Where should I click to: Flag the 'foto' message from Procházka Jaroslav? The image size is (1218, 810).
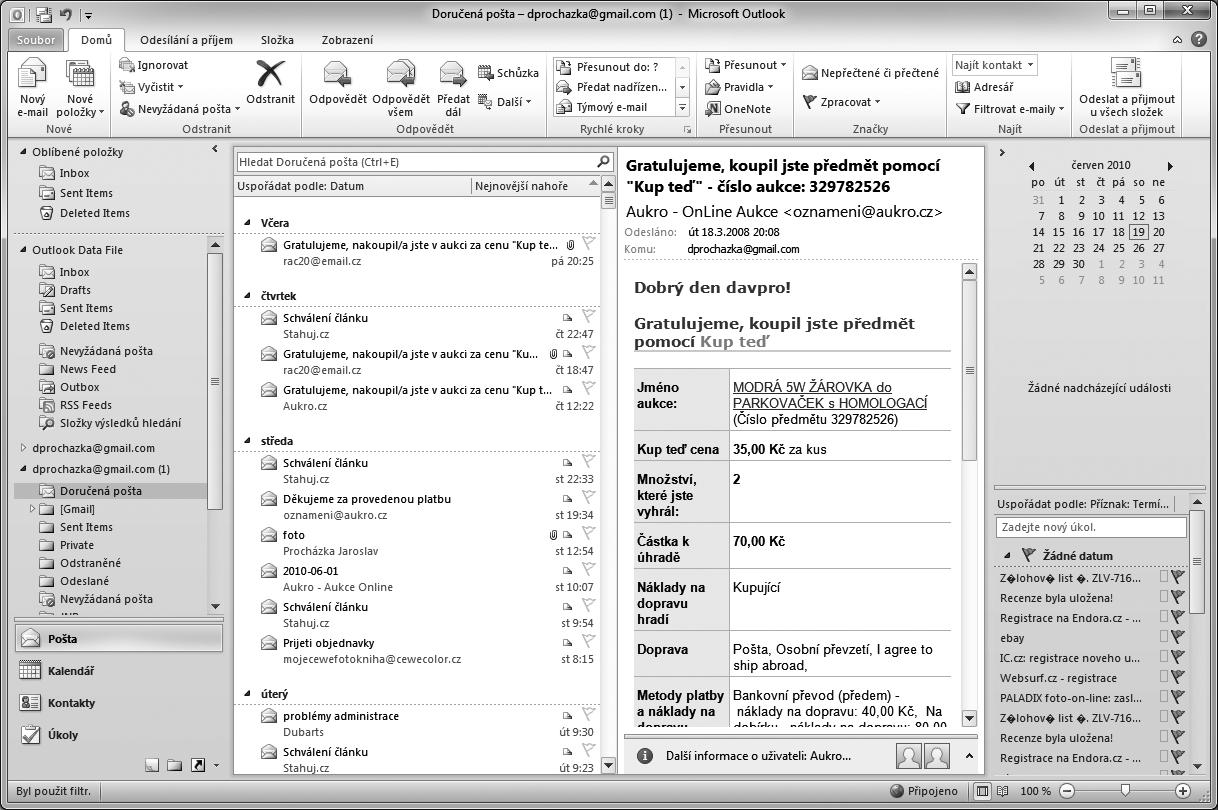point(589,535)
